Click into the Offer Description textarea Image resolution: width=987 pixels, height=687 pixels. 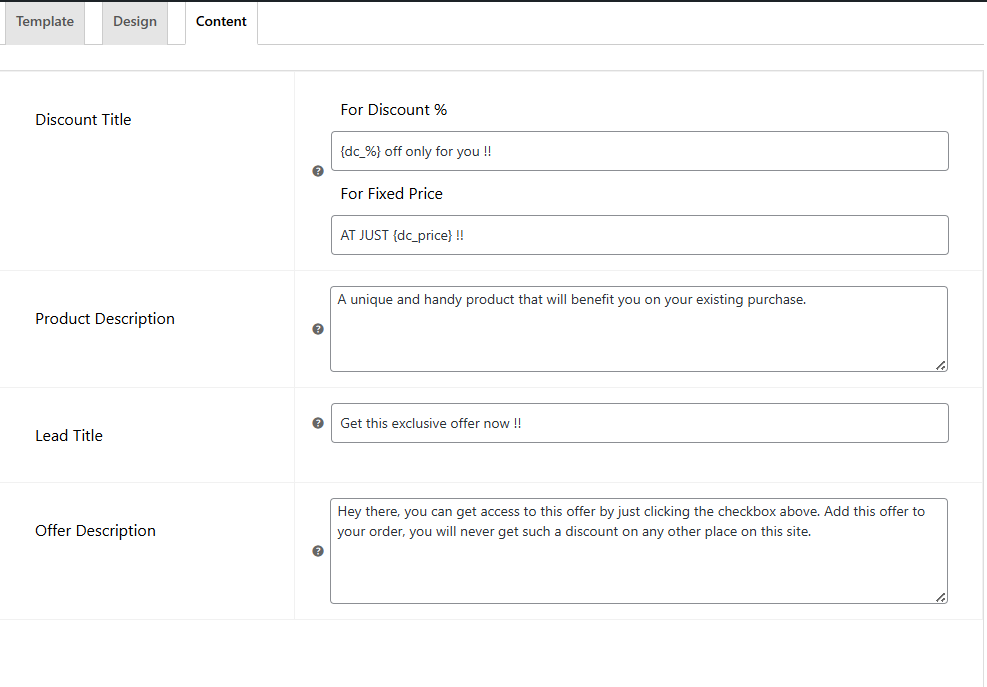639,551
